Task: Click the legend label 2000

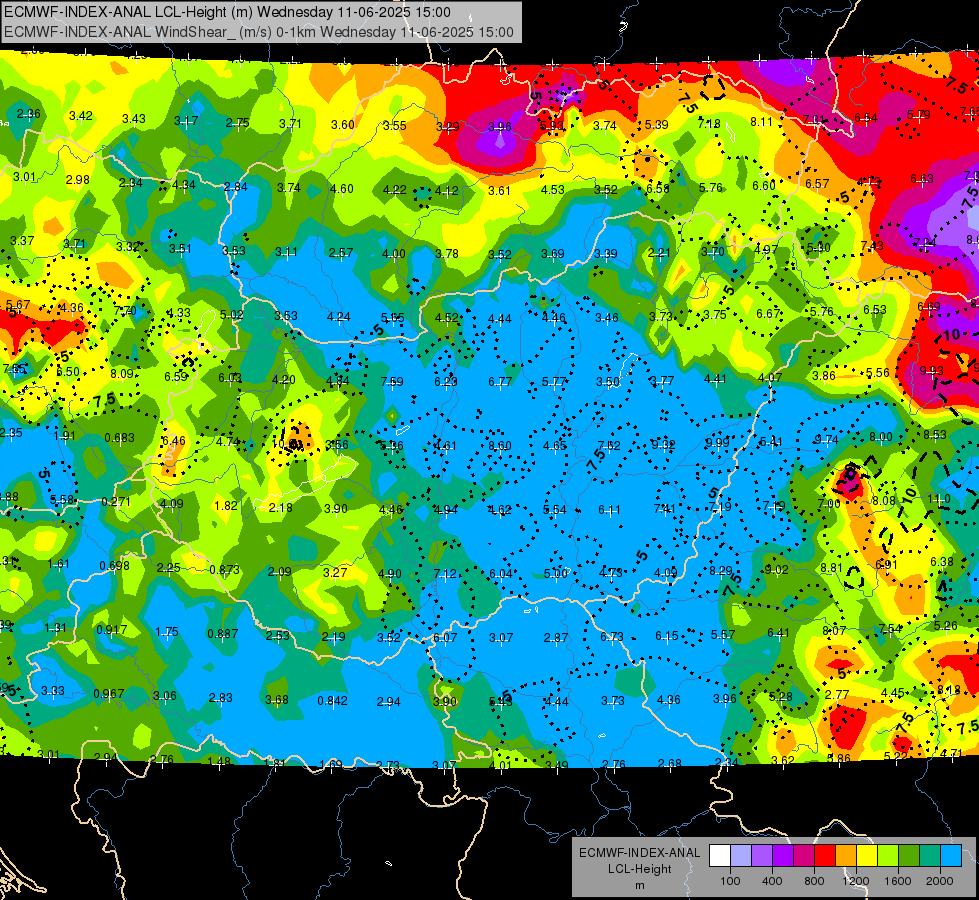Action: (x=940, y=881)
